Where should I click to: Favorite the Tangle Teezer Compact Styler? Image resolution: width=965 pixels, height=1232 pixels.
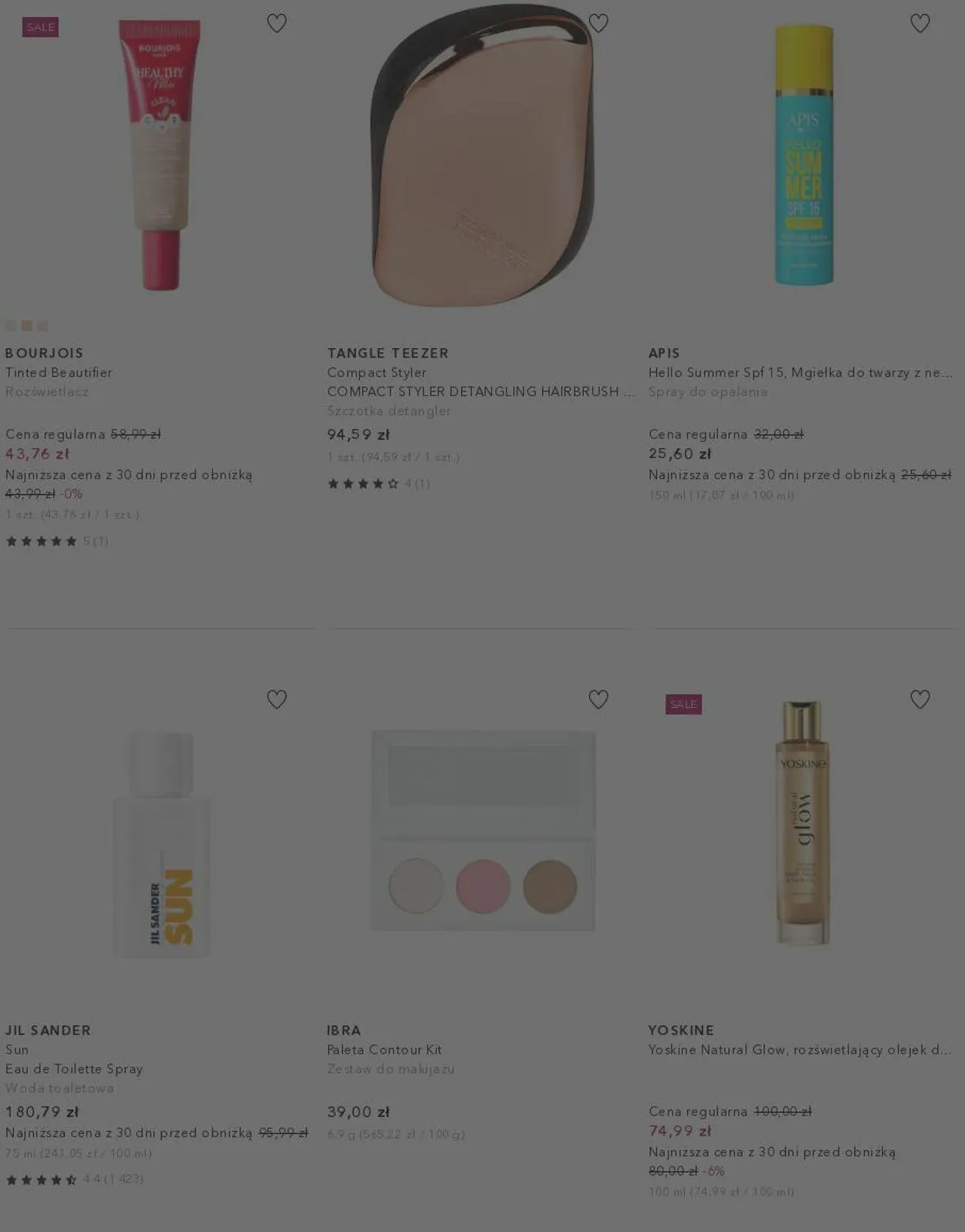[x=598, y=23]
